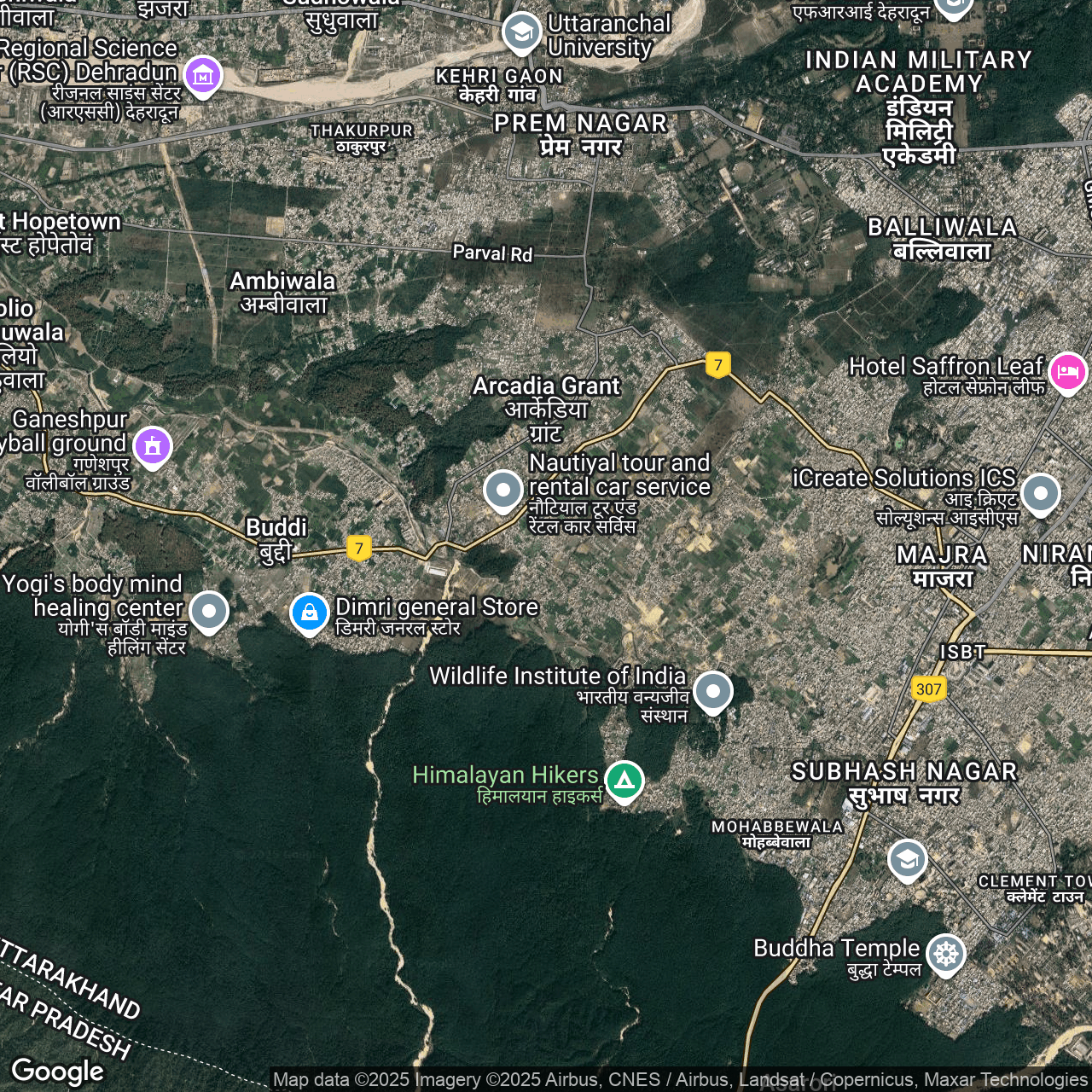Click the route 7 shield near Buddi

[359, 548]
